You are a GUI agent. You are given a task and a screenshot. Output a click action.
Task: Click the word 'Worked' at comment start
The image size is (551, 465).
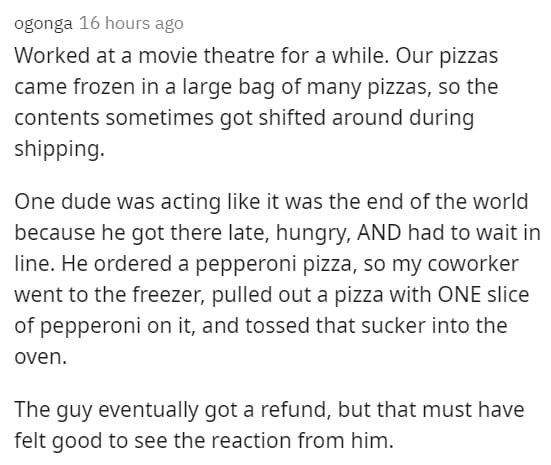pyautogui.click(x=52, y=56)
